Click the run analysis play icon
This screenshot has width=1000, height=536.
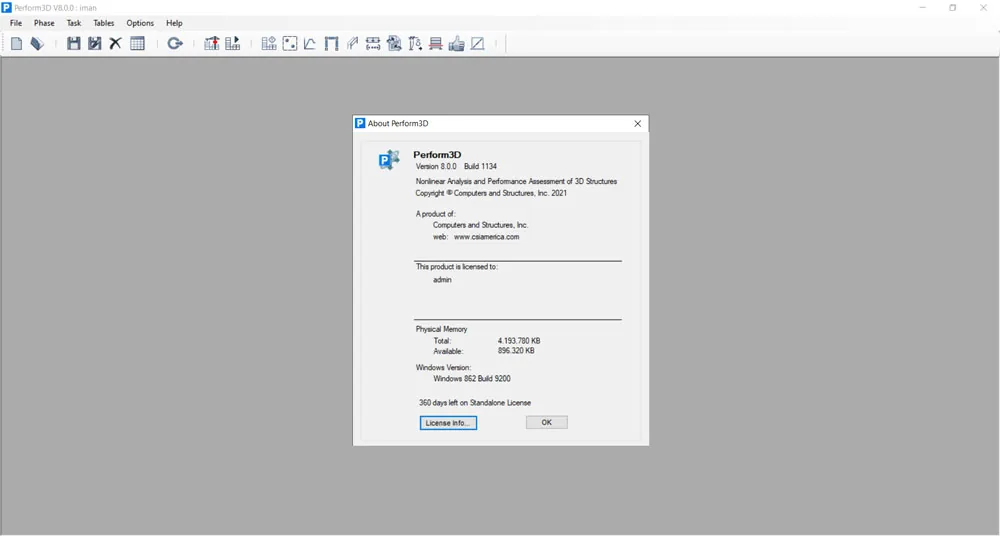point(233,43)
